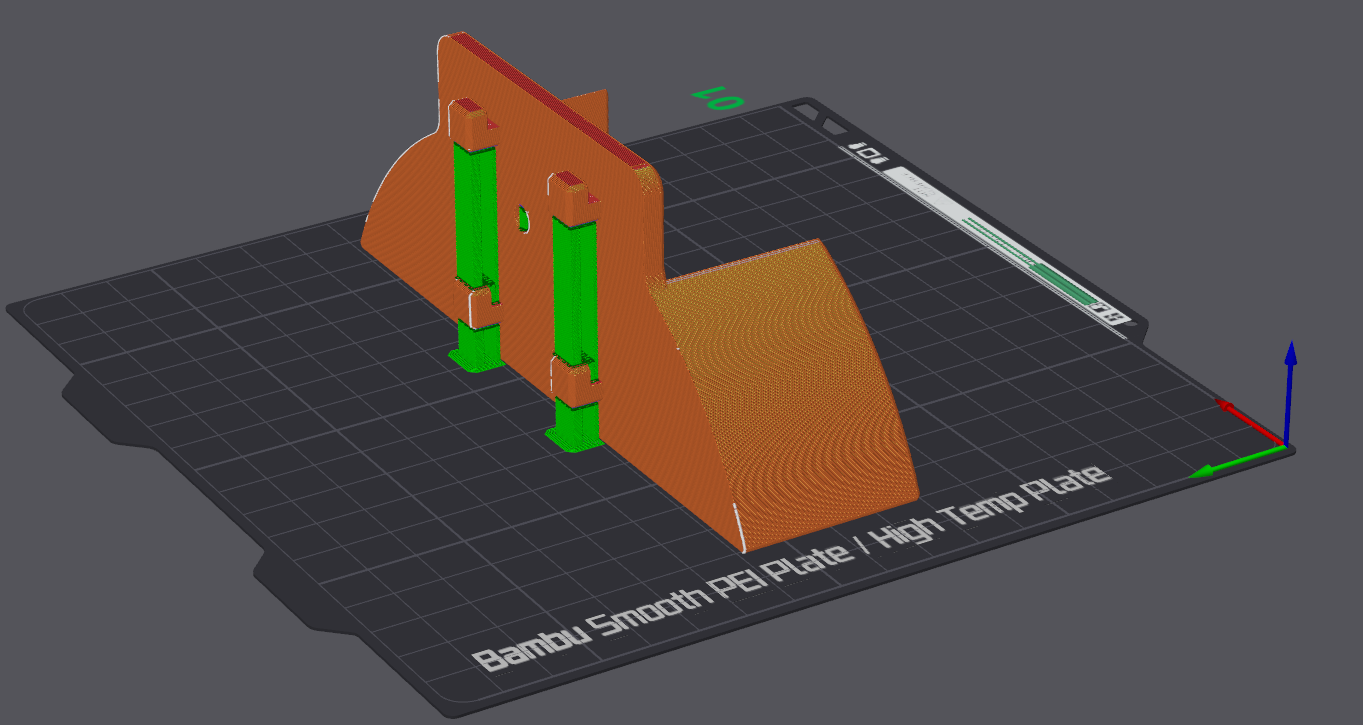1363x725 pixels.
Task: Click the green Y axis arrow
Action: (1238, 461)
